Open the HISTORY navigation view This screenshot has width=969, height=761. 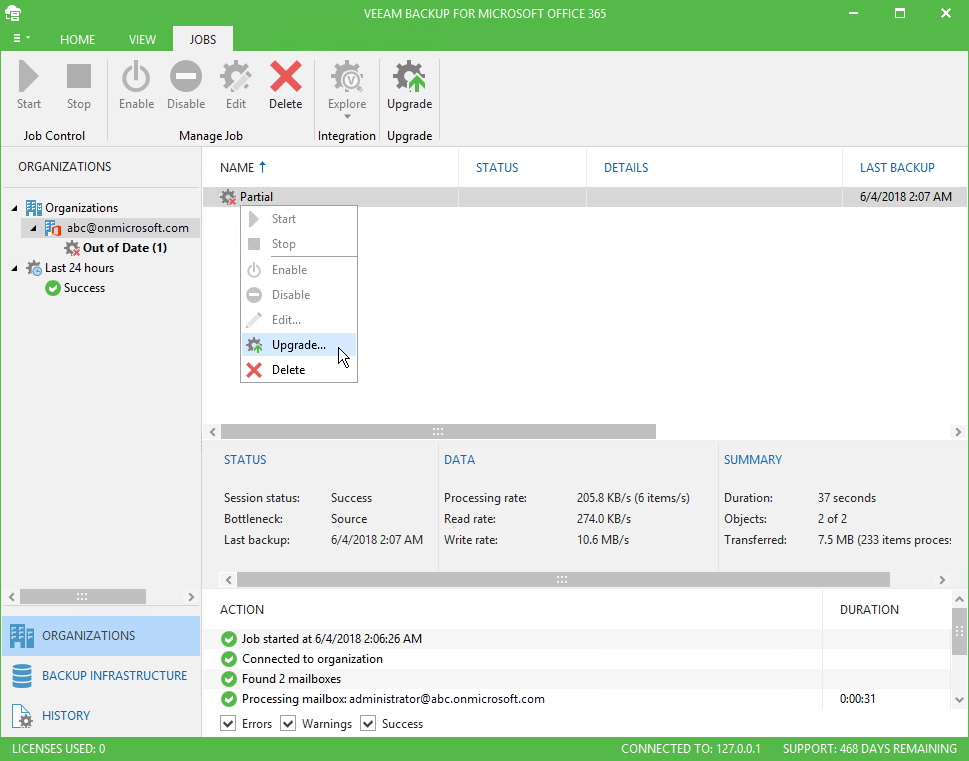point(101,716)
